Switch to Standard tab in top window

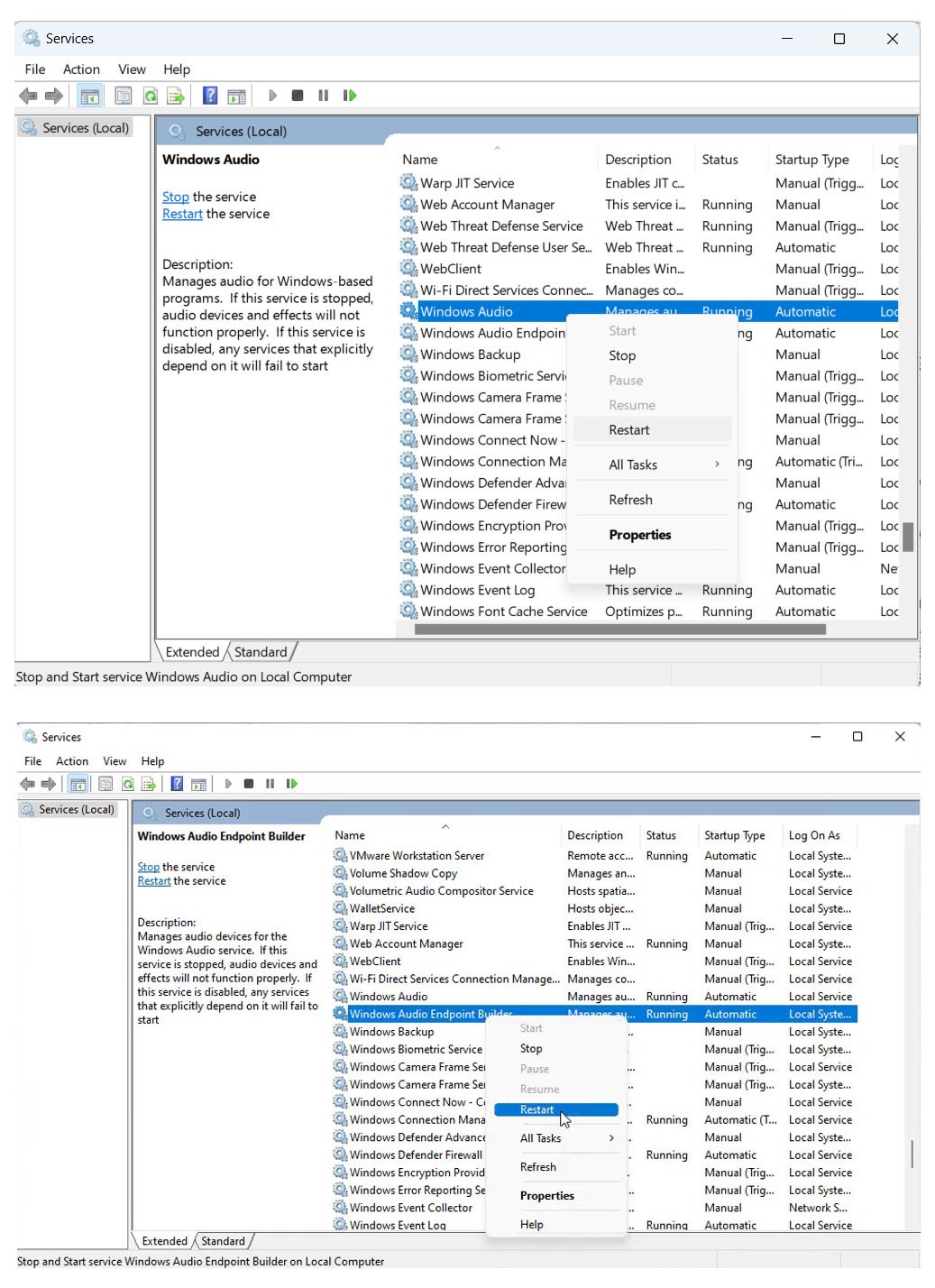[x=261, y=652]
